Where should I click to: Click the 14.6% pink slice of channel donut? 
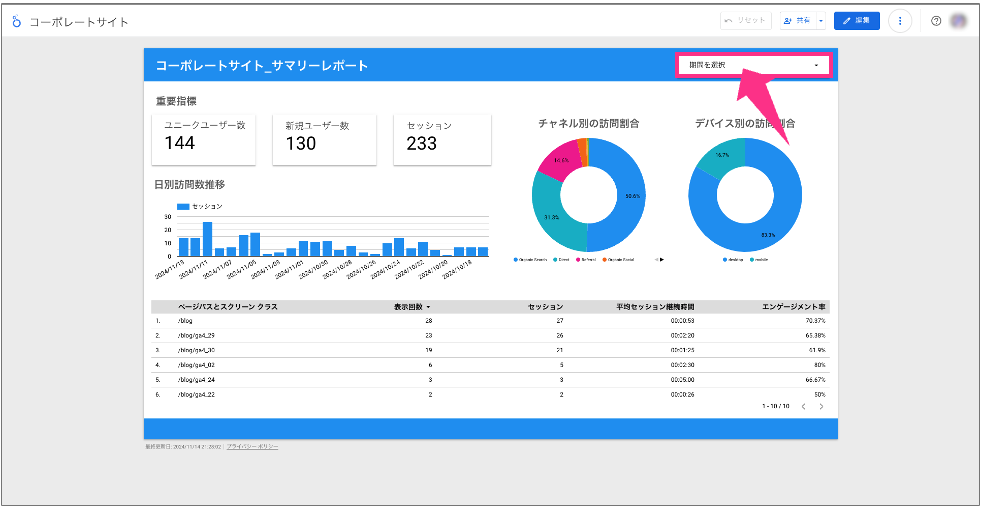(561, 161)
